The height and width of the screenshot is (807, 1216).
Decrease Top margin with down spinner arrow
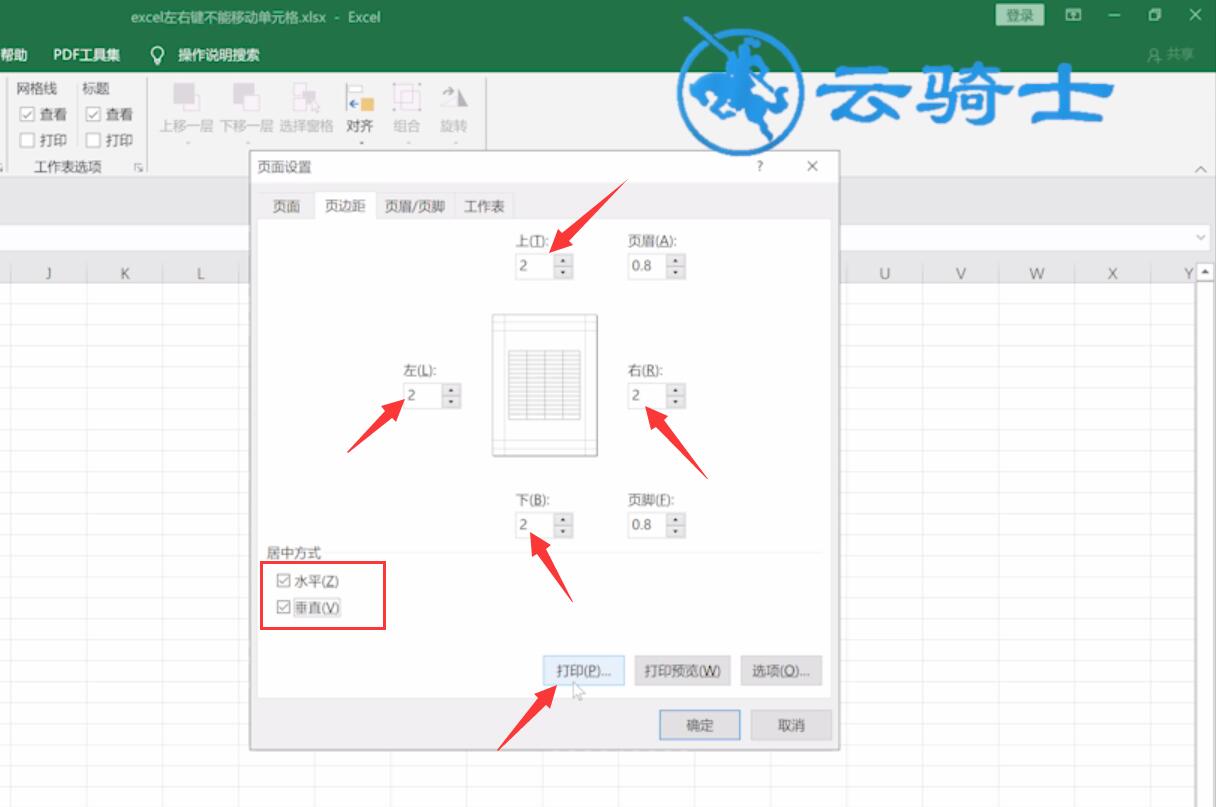point(563,272)
